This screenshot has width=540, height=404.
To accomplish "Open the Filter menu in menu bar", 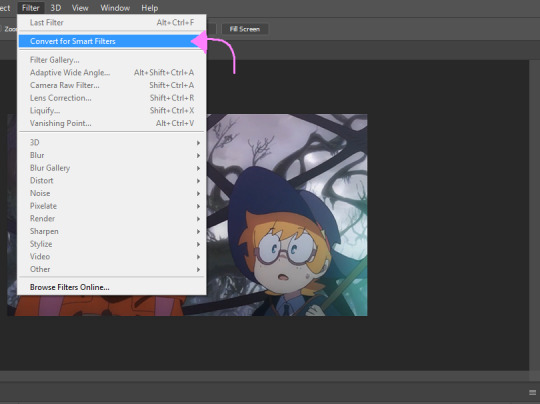I will point(31,8).
